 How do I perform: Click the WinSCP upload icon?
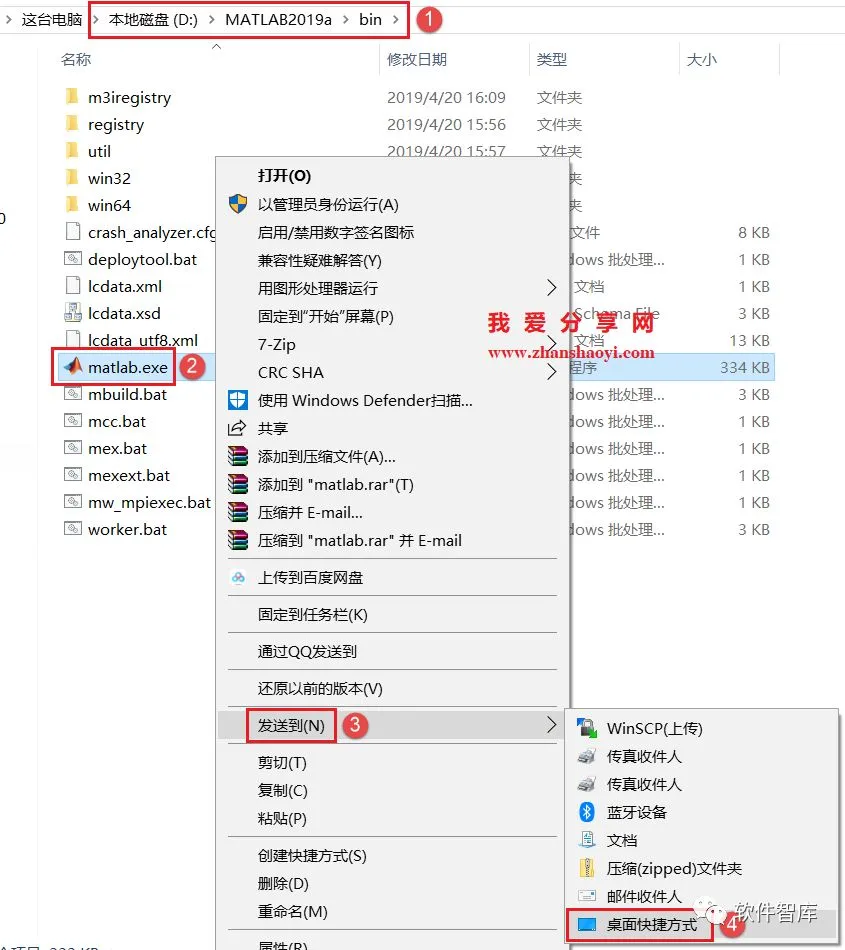[x=586, y=727]
